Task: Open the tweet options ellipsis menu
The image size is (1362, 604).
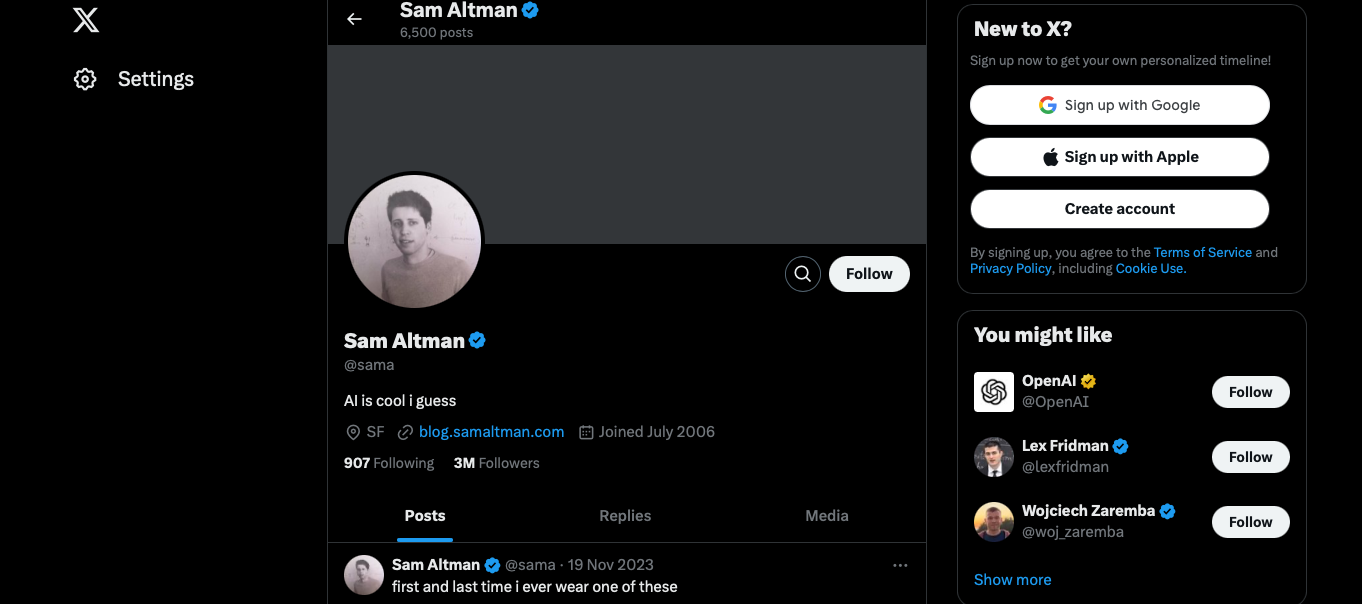Action: [x=900, y=564]
